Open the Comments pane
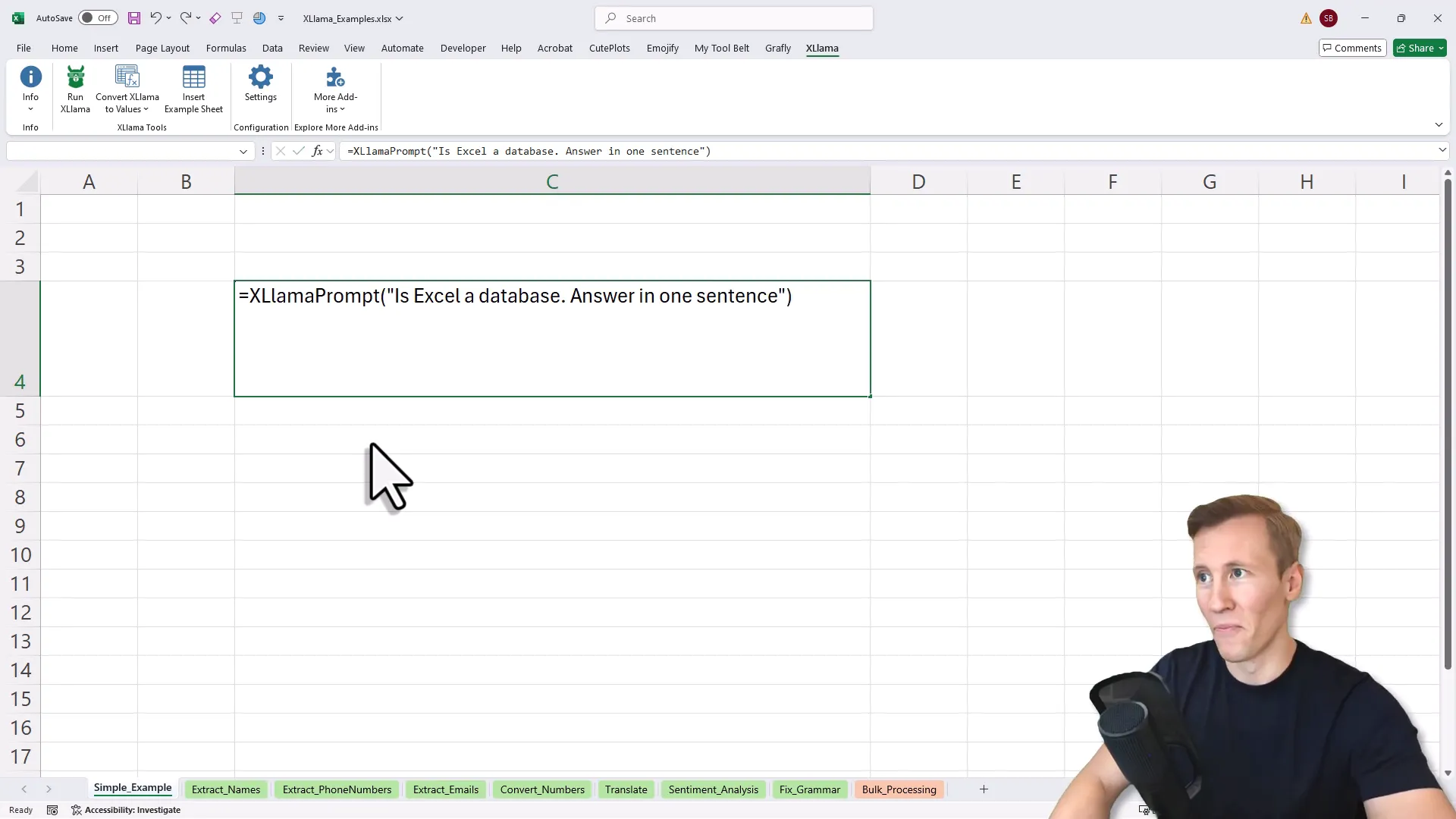The image size is (1456, 819). (1352, 48)
